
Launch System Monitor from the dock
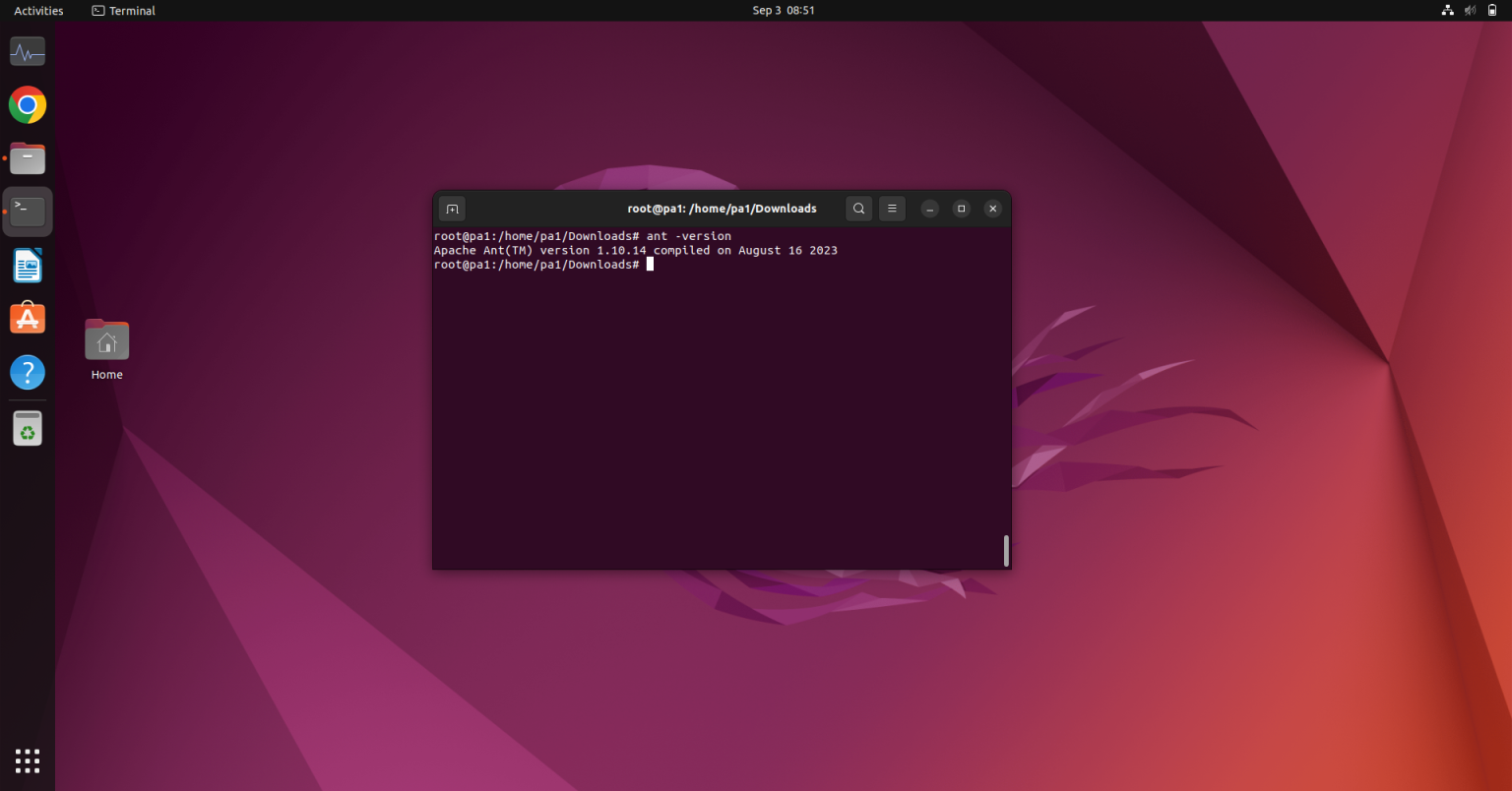click(x=27, y=51)
